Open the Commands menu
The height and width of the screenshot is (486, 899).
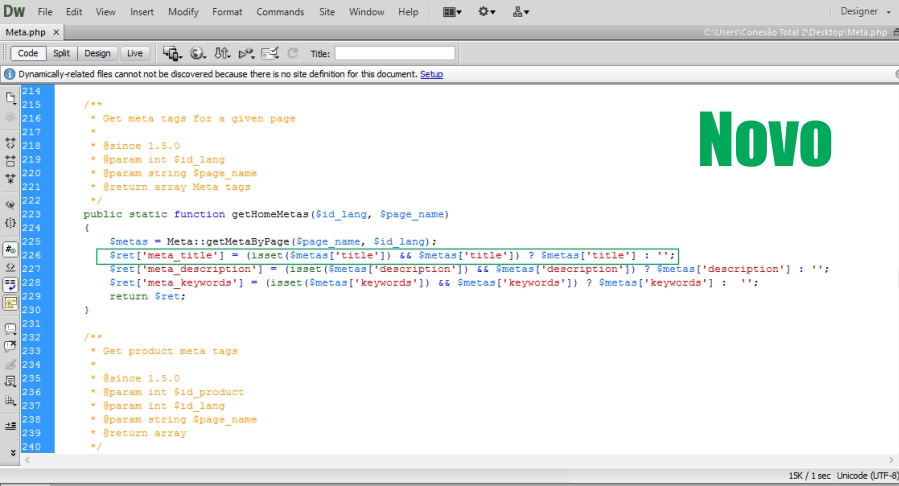point(280,11)
